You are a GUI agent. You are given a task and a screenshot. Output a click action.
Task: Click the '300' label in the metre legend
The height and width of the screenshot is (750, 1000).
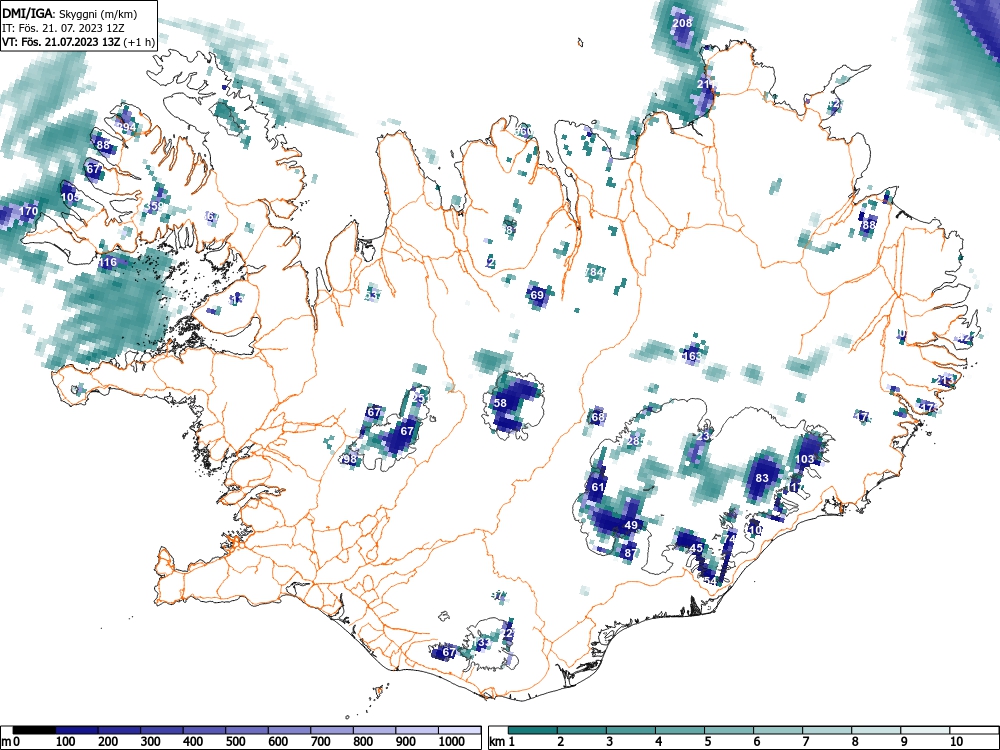(150, 742)
